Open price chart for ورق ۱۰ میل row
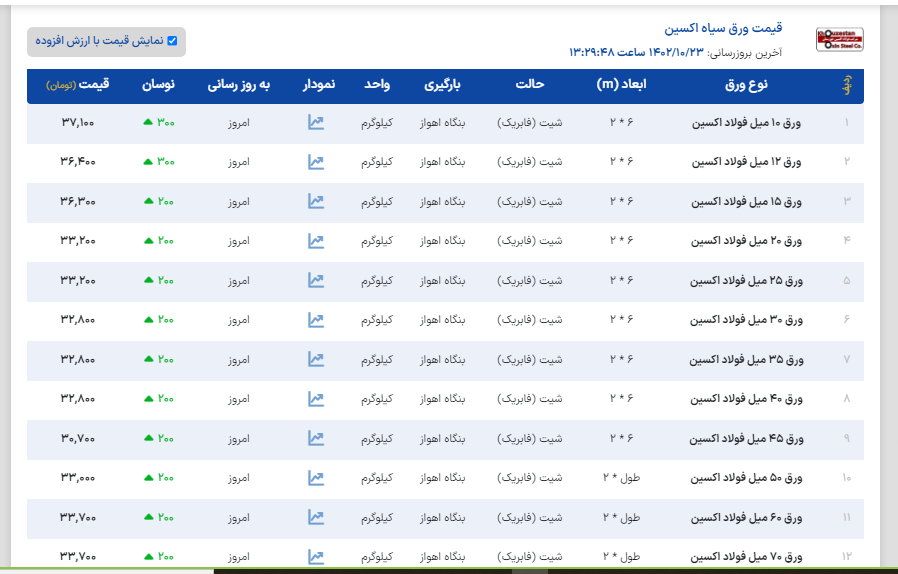This screenshot has width=898, height=574. tap(316, 123)
